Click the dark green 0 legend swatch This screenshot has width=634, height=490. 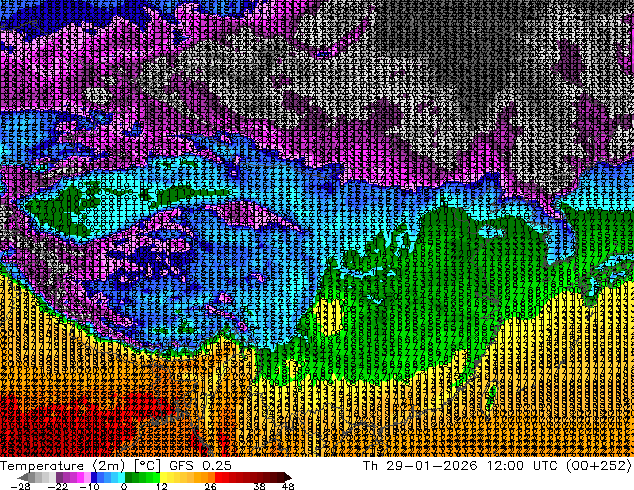tap(129, 477)
